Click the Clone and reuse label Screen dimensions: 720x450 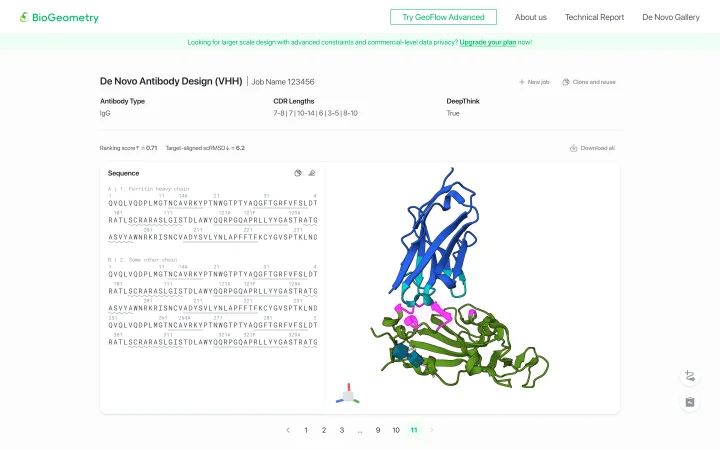594,82
